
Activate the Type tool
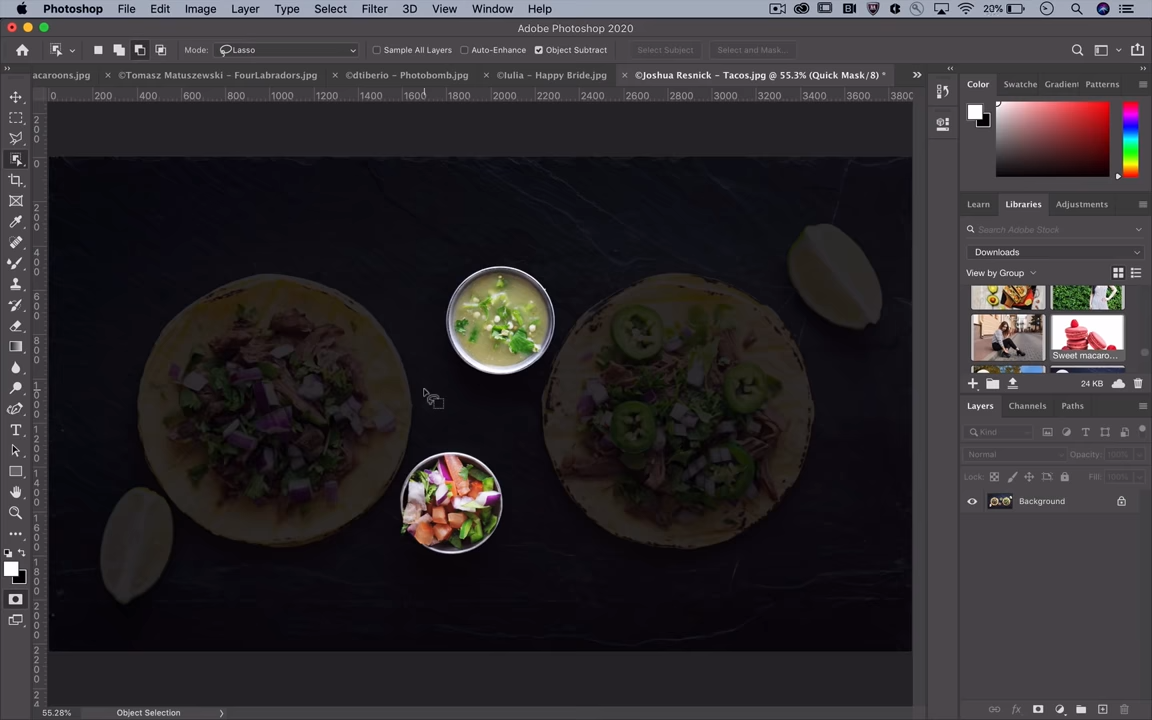click(x=16, y=430)
